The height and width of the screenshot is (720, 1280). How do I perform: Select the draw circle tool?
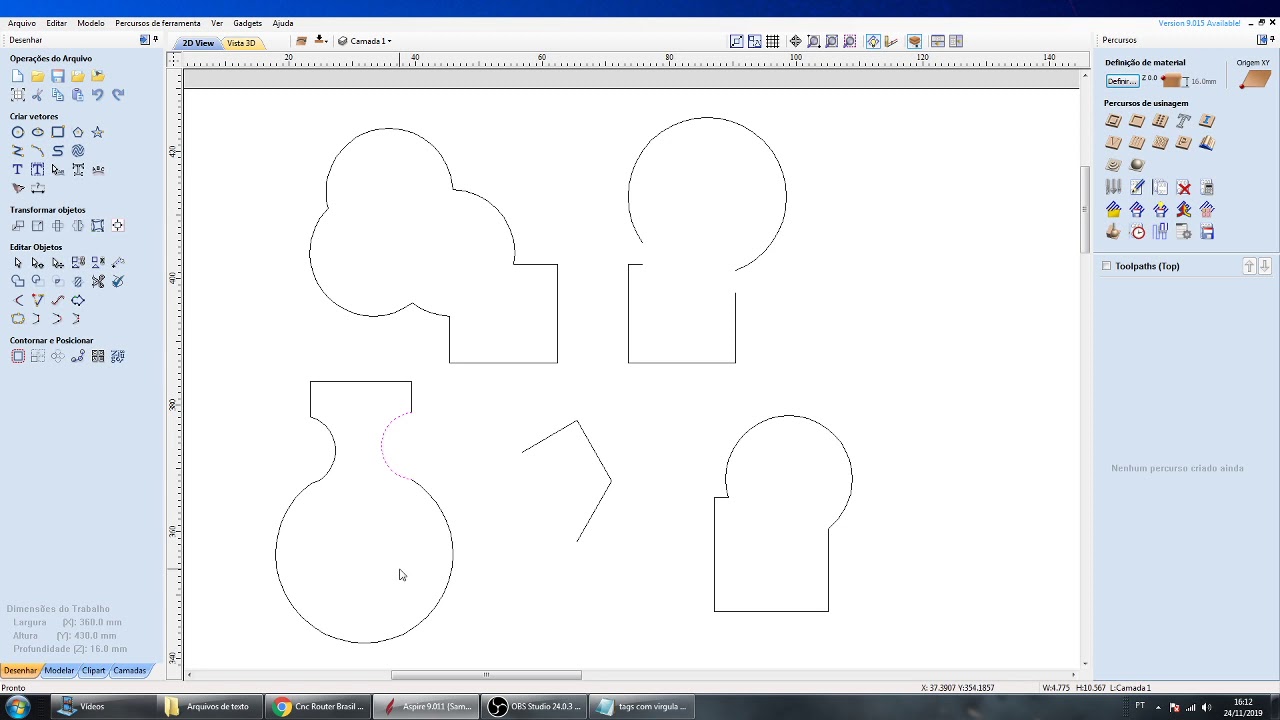point(17,132)
